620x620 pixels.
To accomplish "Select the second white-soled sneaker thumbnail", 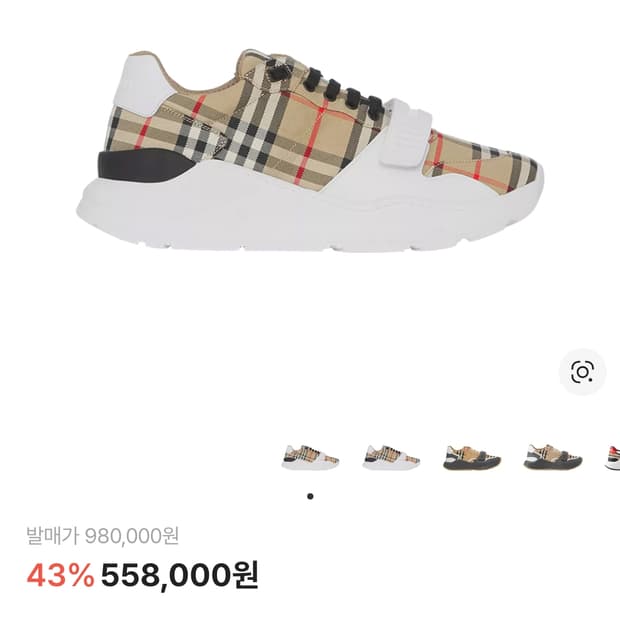I will [x=391, y=457].
